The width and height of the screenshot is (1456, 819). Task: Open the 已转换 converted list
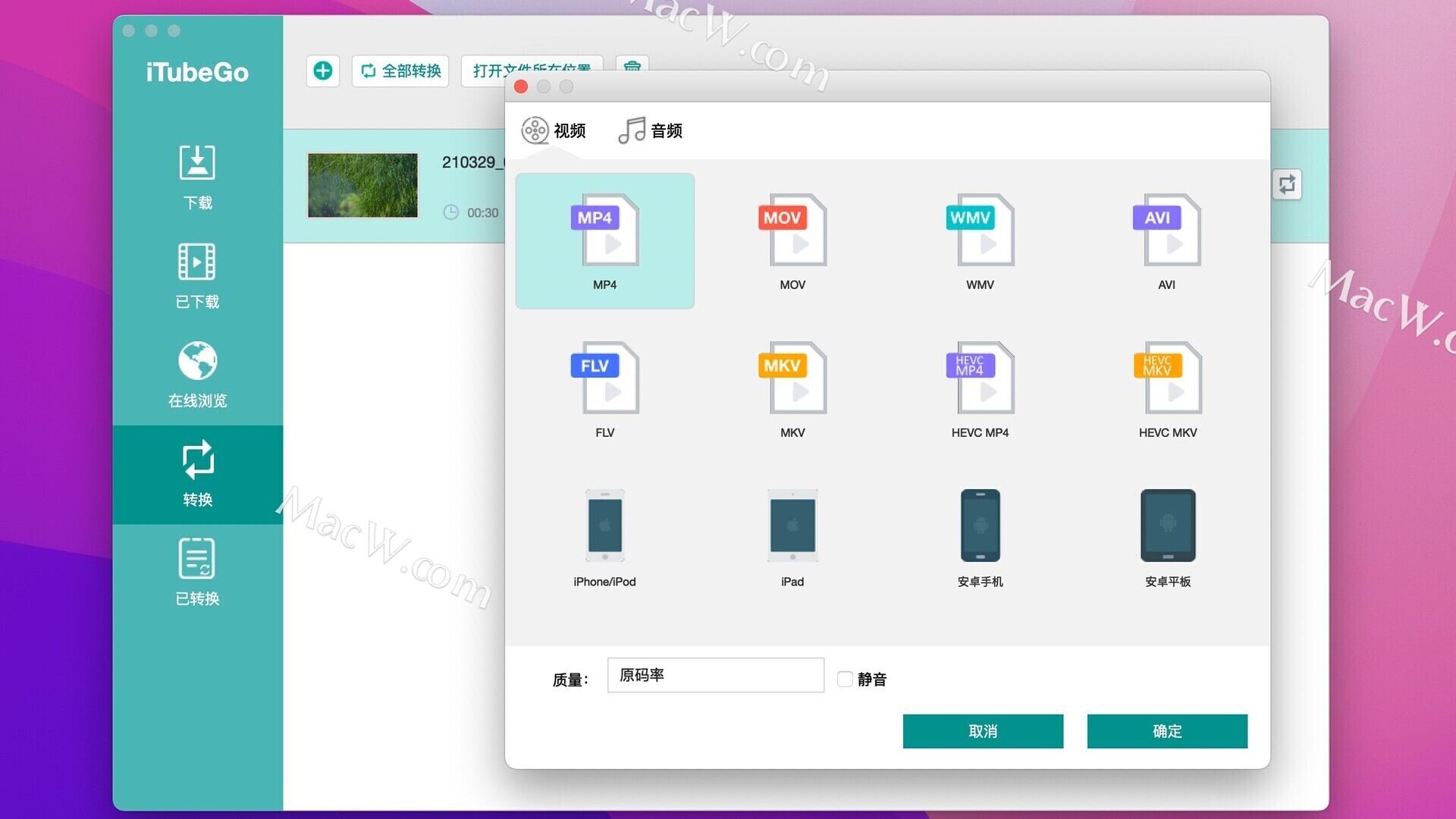point(197,573)
